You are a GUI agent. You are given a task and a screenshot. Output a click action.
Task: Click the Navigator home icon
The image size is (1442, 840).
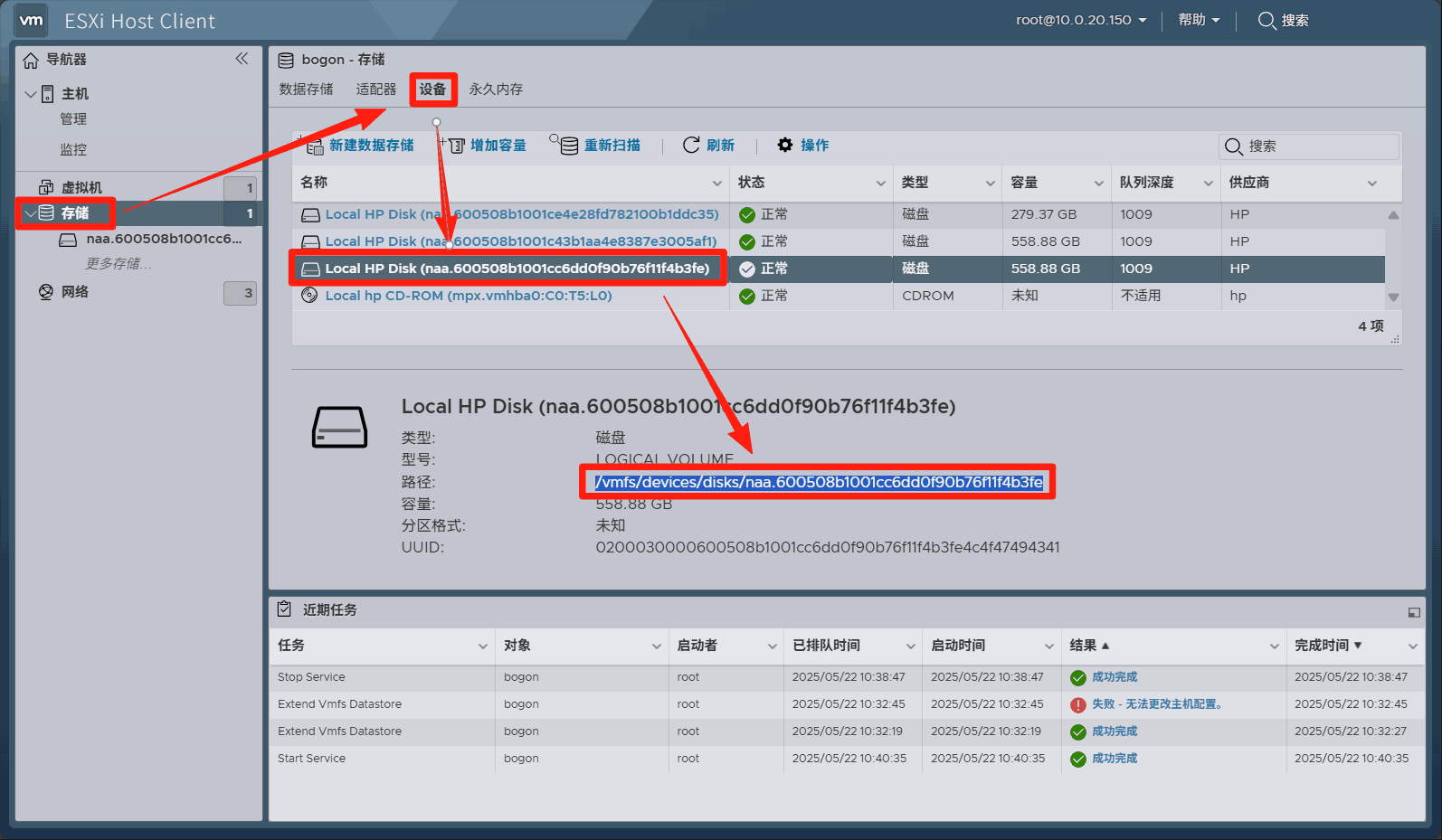pos(31,60)
